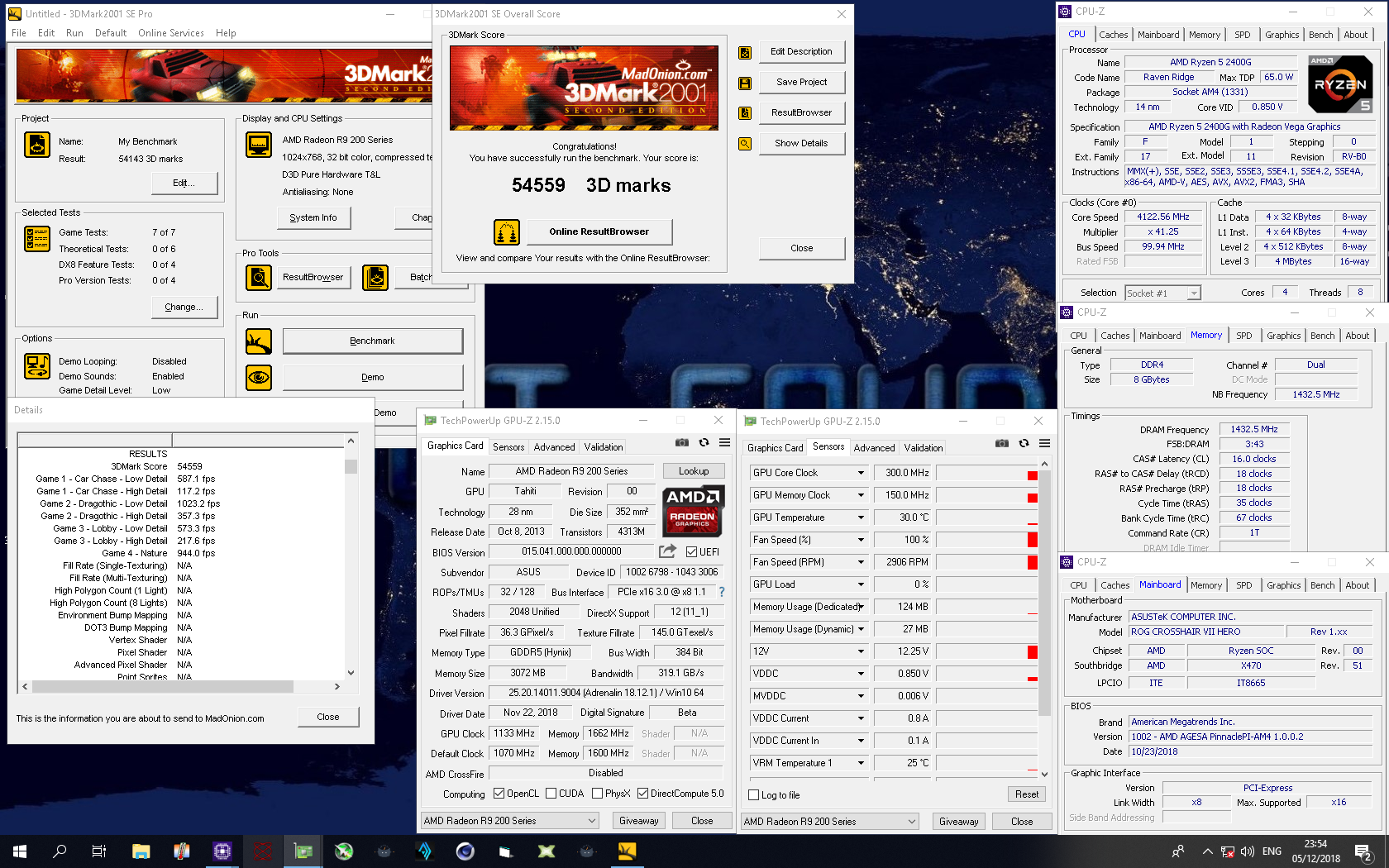Screen dimensions: 1389x868
Task: Open Windows Start menu
Action: [20, 851]
